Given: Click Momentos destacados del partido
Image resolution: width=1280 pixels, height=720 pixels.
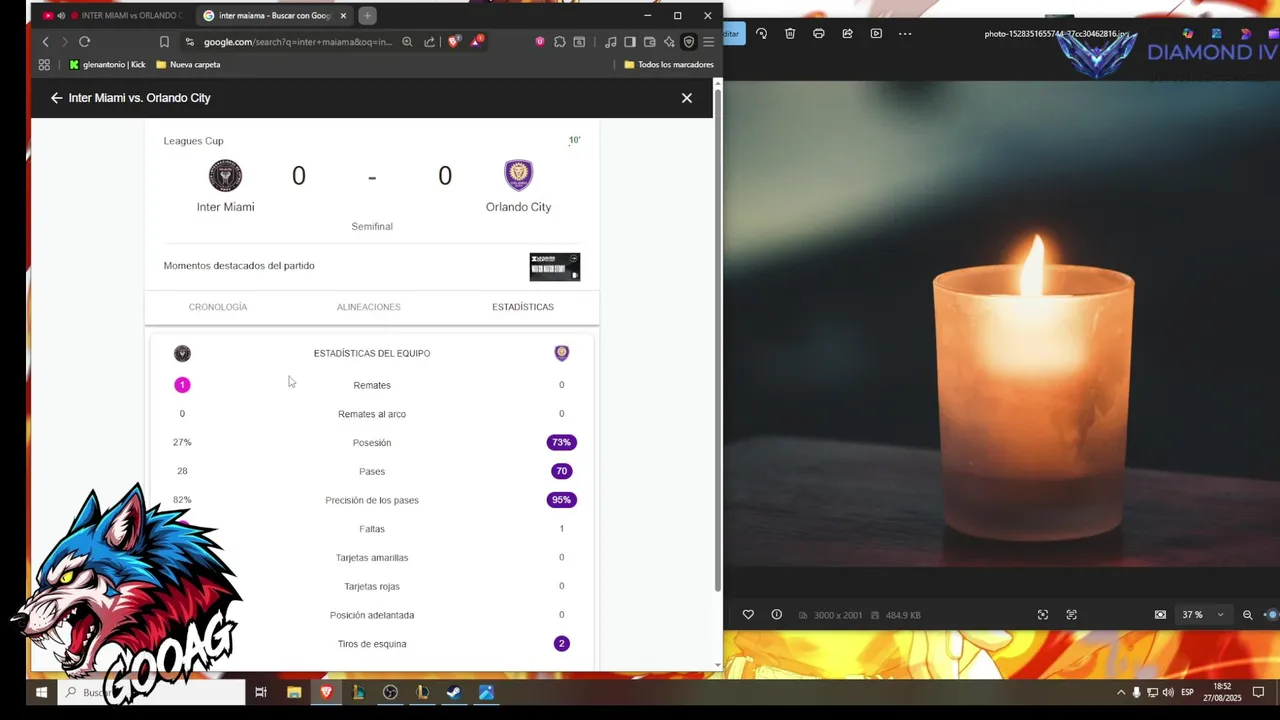Looking at the screenshot, I should 239,266.
